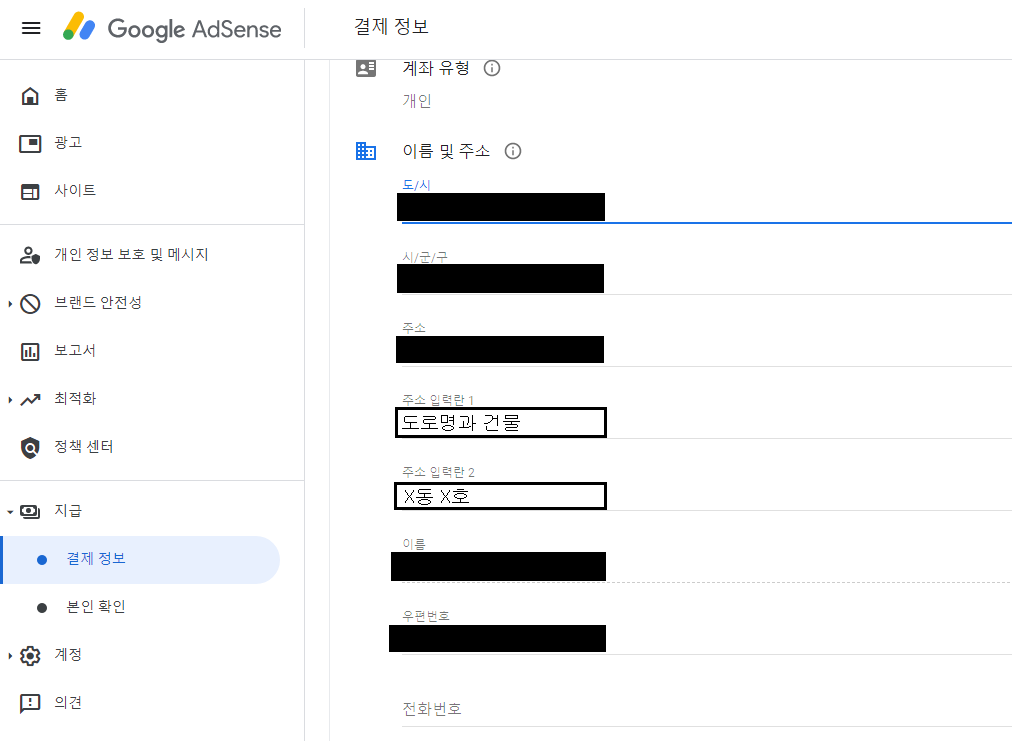The image size is (1012, 741).
Task: Click the 정책 센터 shield icon
Action: (x=30, y=447)
